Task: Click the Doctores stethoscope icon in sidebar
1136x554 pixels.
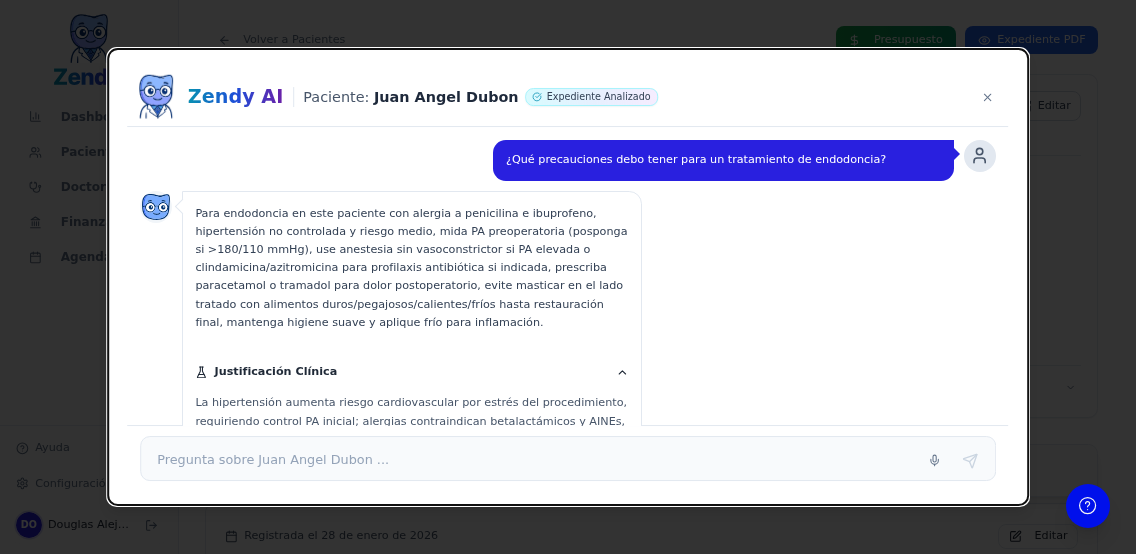Action: tap(35, 187)
